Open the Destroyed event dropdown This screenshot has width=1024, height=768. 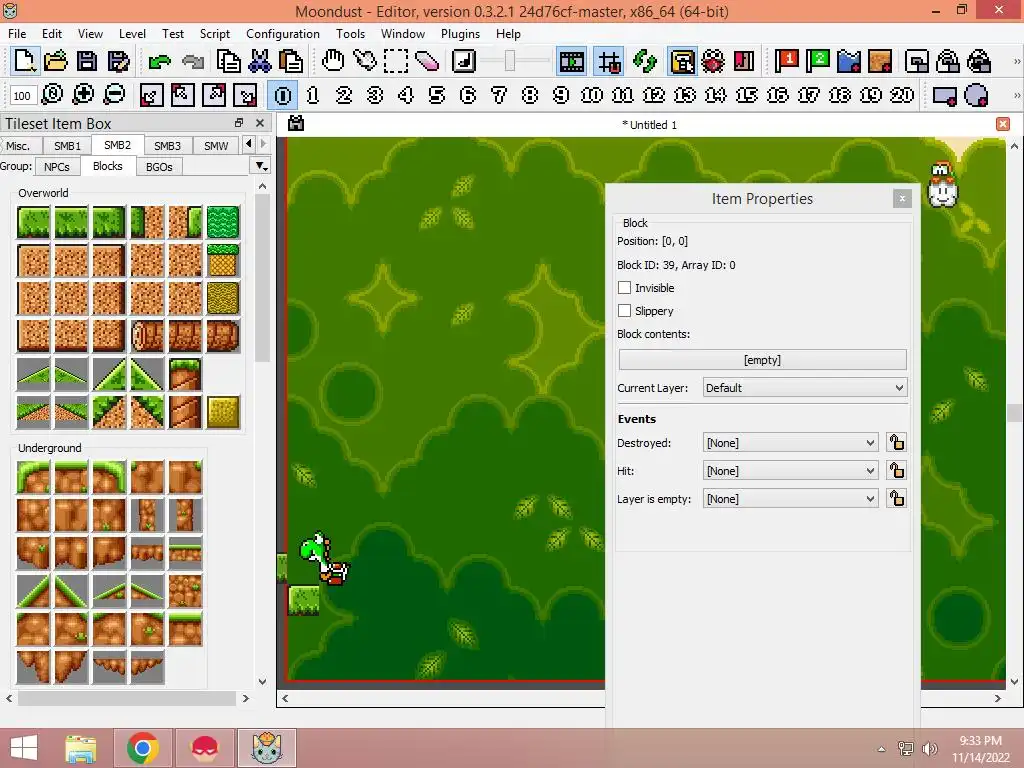coord(790,443)
